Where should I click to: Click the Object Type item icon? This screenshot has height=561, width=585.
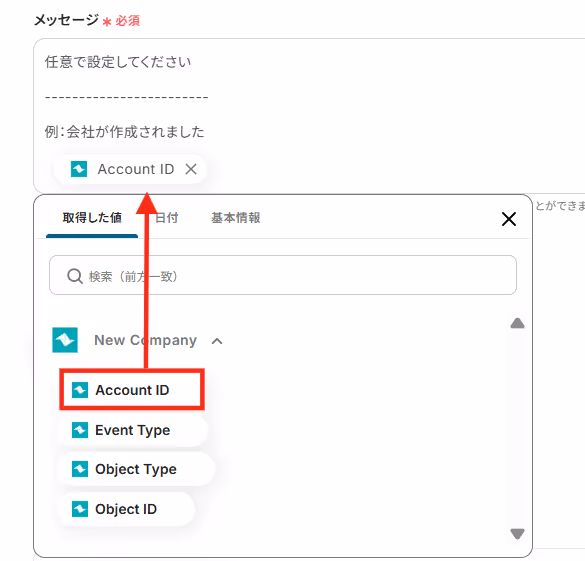(x=80, y=469)
